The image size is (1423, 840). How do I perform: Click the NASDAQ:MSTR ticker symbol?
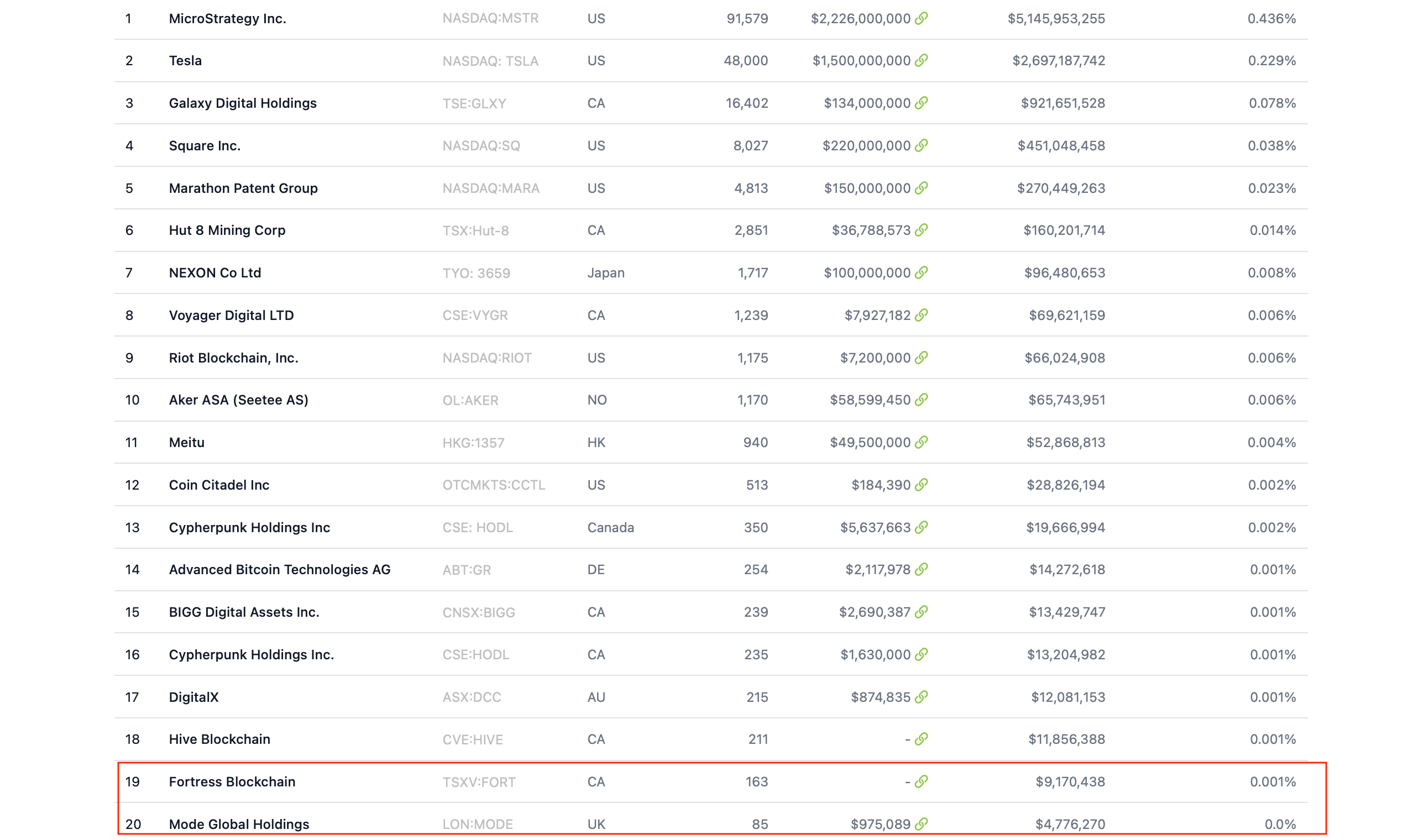pos(490,19)
